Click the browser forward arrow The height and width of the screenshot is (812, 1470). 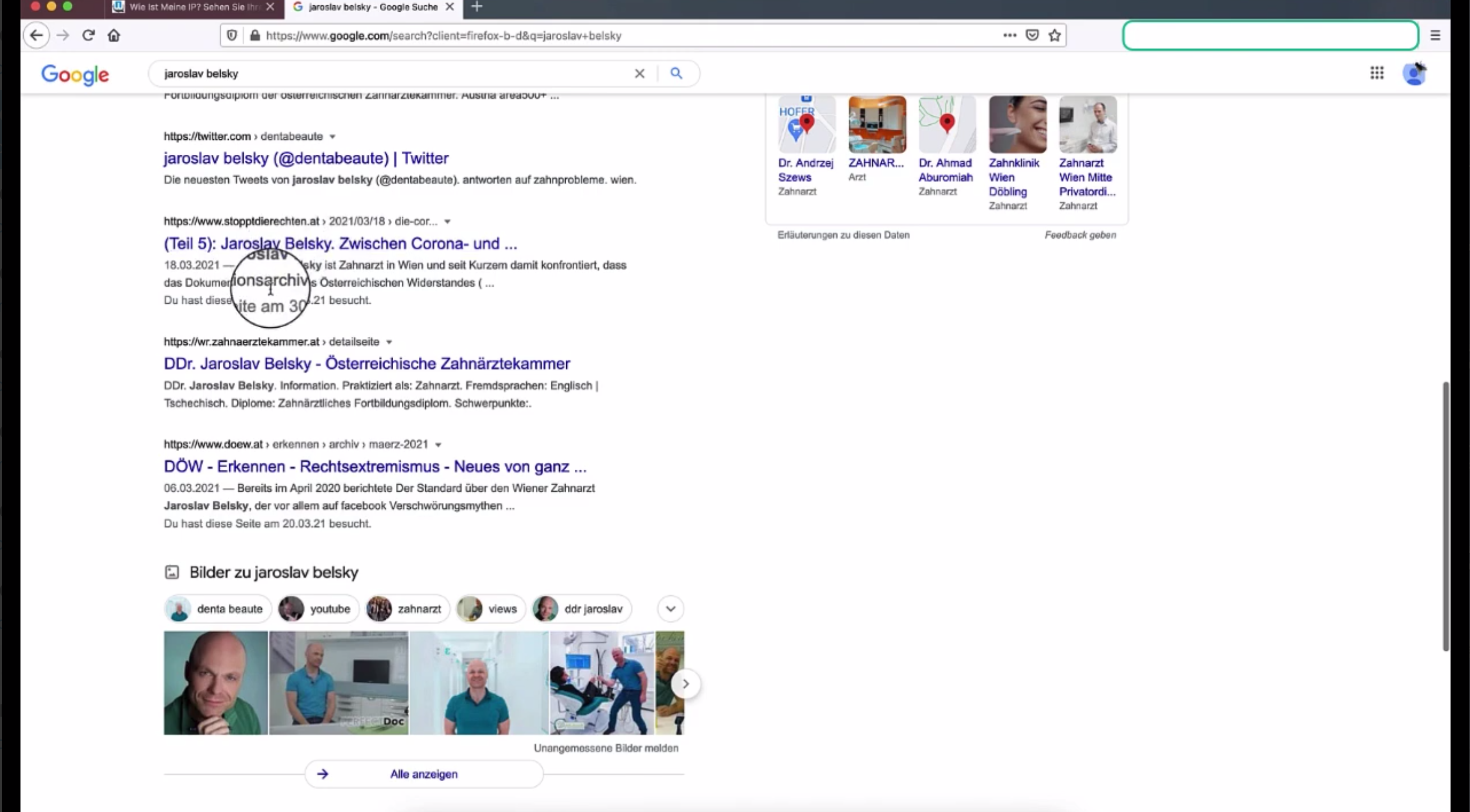click(63, 35)
